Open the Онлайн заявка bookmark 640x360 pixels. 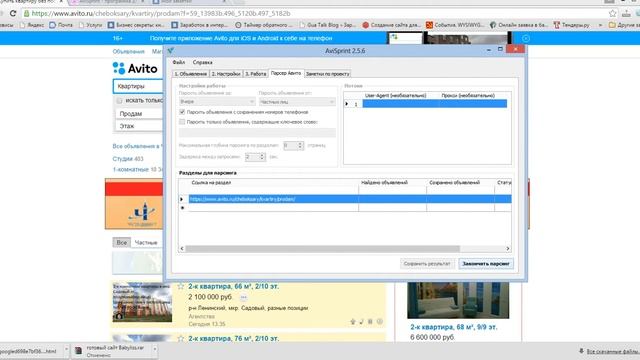(x=519, y=25)
